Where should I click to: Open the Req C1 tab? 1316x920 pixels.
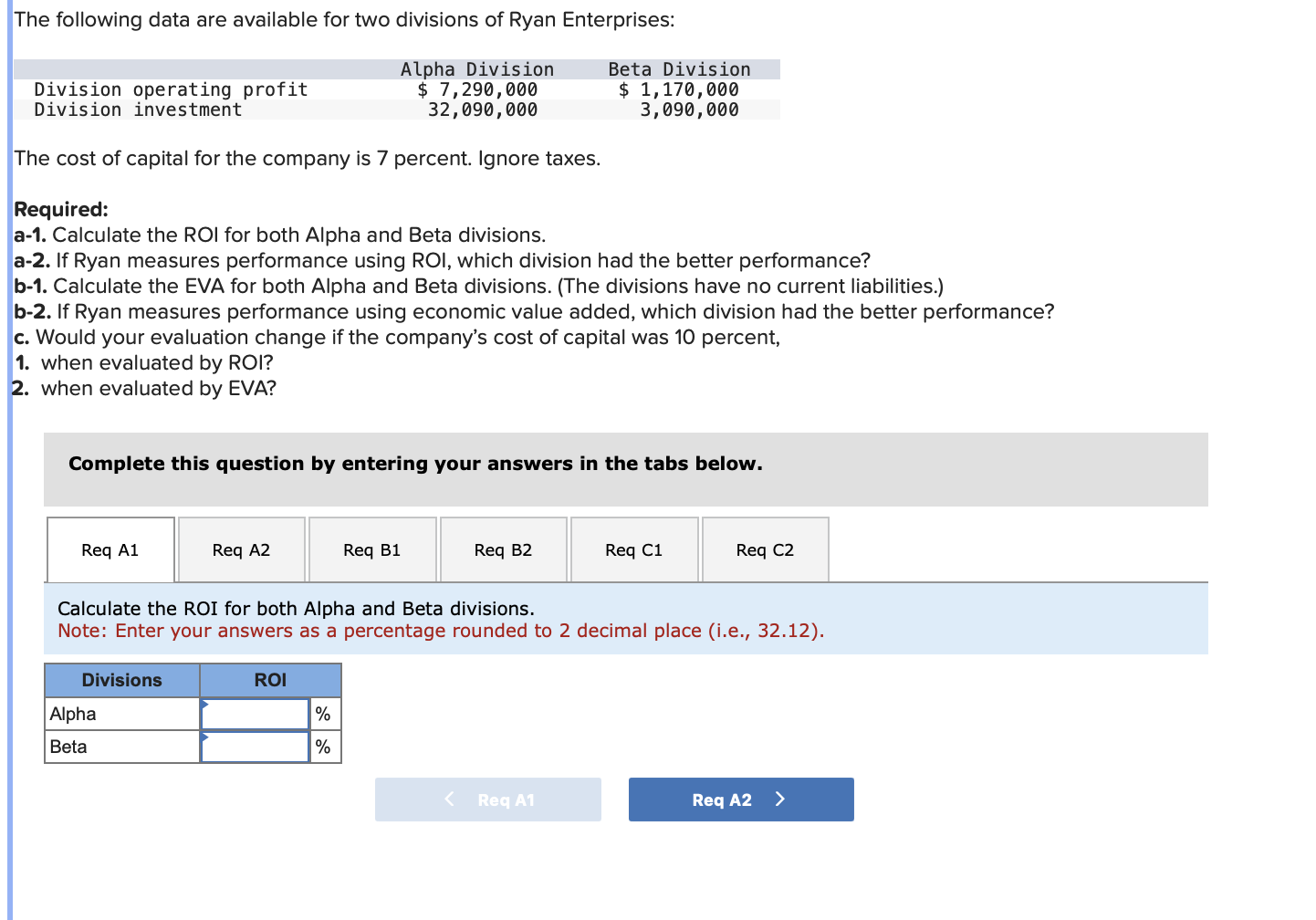click(634, 549)
